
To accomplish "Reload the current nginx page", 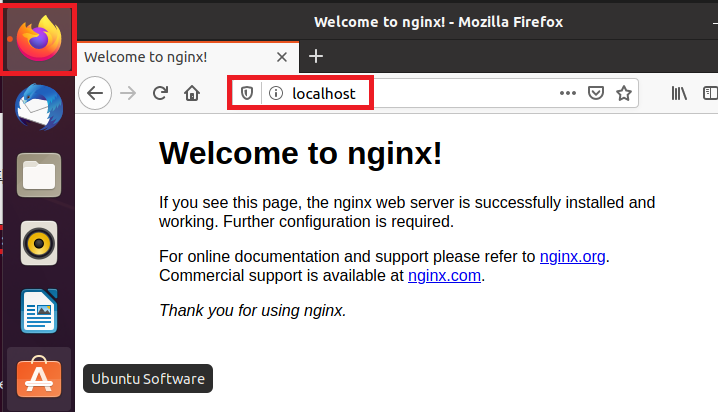I will point(160,93).
